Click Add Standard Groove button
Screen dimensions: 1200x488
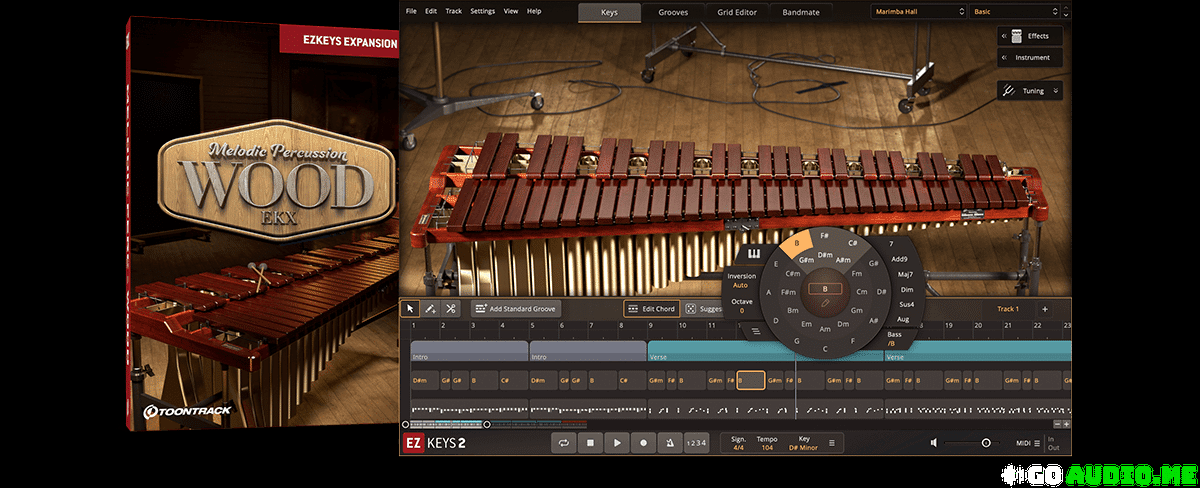(x=516, y=309)
